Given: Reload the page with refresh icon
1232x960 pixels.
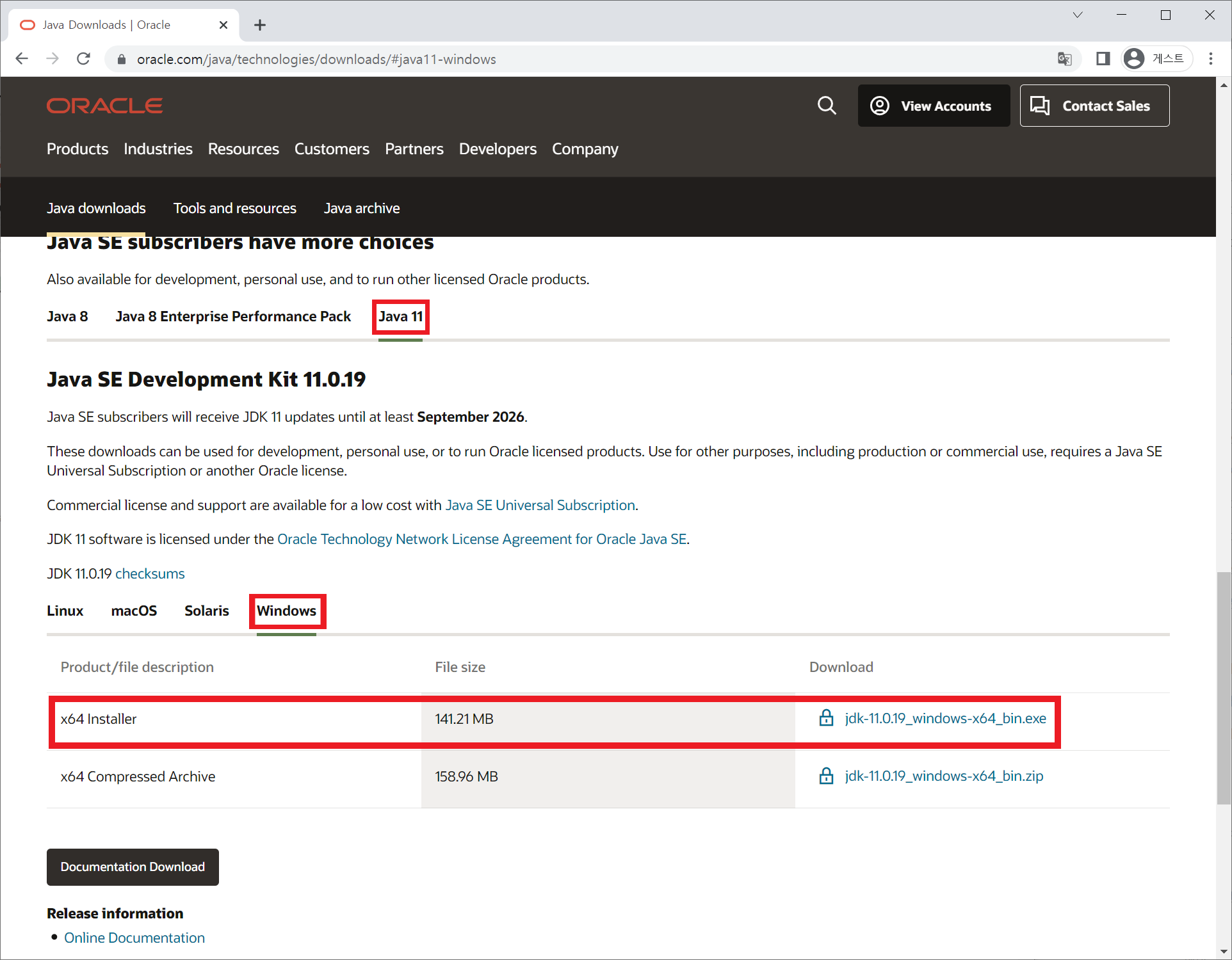Looking at the screenshot, I should point(83,59).
